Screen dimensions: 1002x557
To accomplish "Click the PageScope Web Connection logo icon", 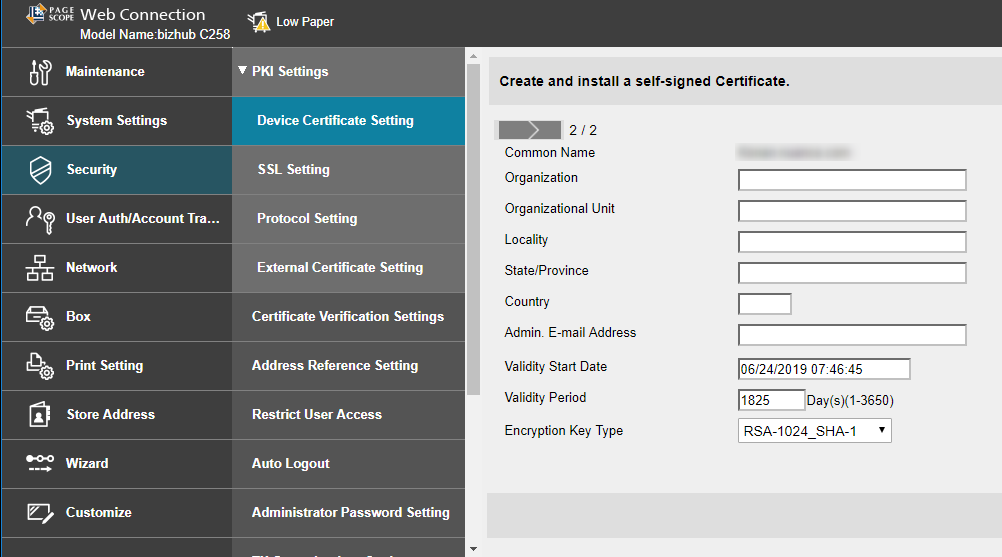I will pos(36,14).
